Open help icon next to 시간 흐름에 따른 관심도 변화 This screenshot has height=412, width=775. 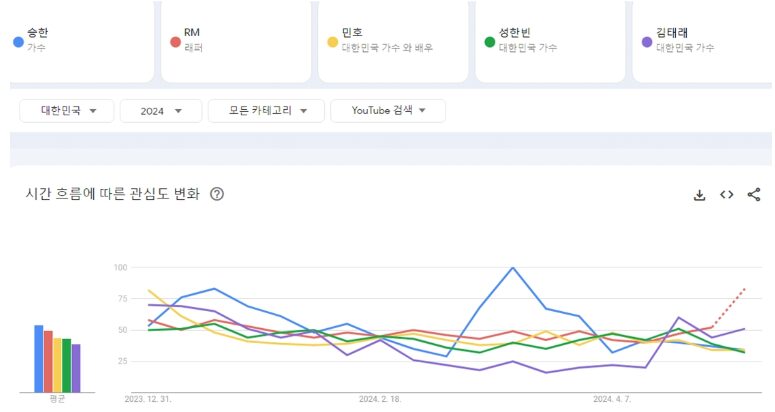[x=217, y=194]
